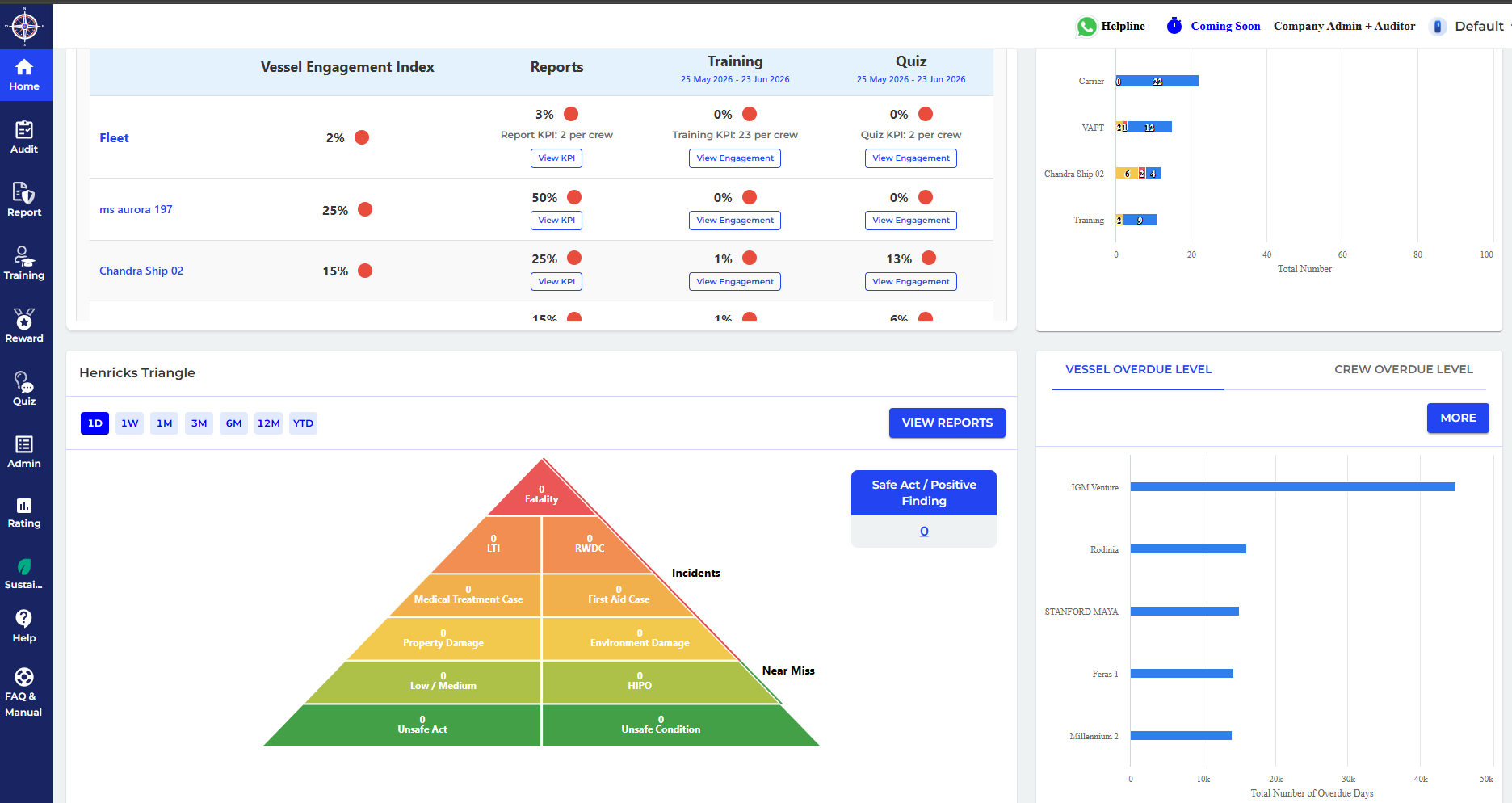The image size is (1512, 803).
Task: Open the Chandra Ship 02 vessel link
Action: pyautogui.click(x=141, y=271)
